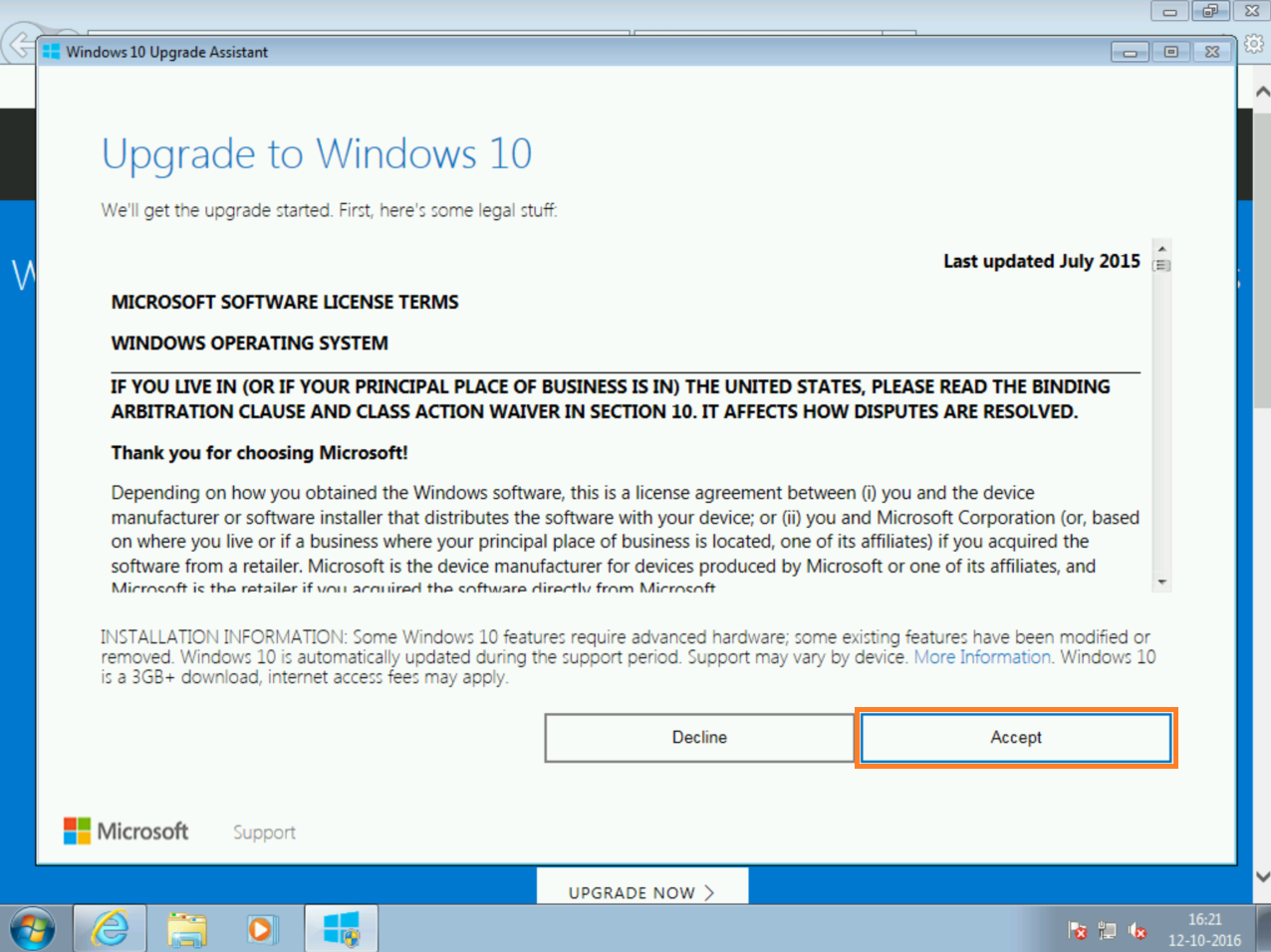Click 'MICROSOFT SOFTWARE LICENSE TERMS' heading
This screenshot has width=1271, height=952.
point(285,302)
